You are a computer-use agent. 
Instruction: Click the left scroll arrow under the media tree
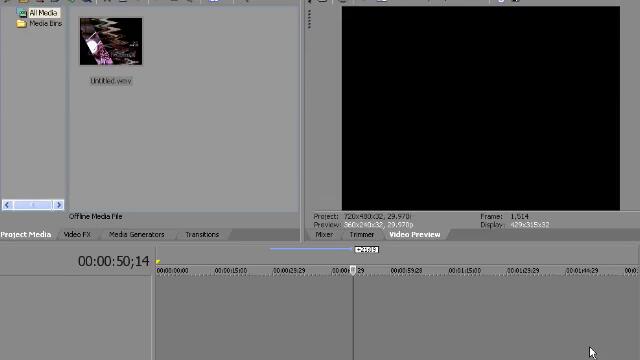tap(7, 205)
